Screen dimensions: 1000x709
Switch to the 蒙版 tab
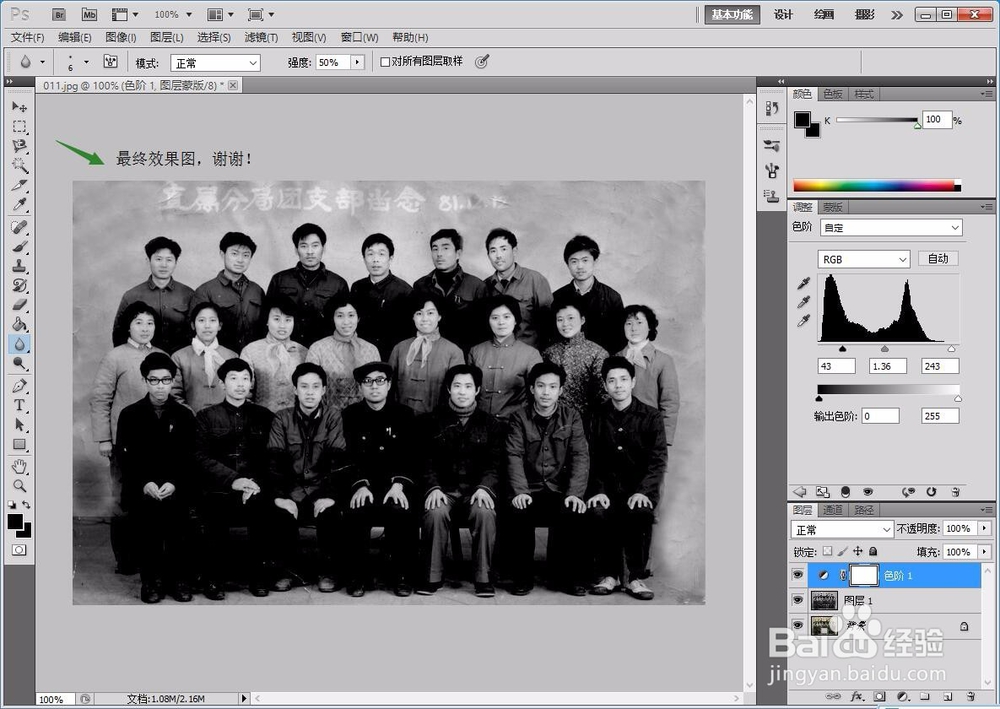click(832, 207)
